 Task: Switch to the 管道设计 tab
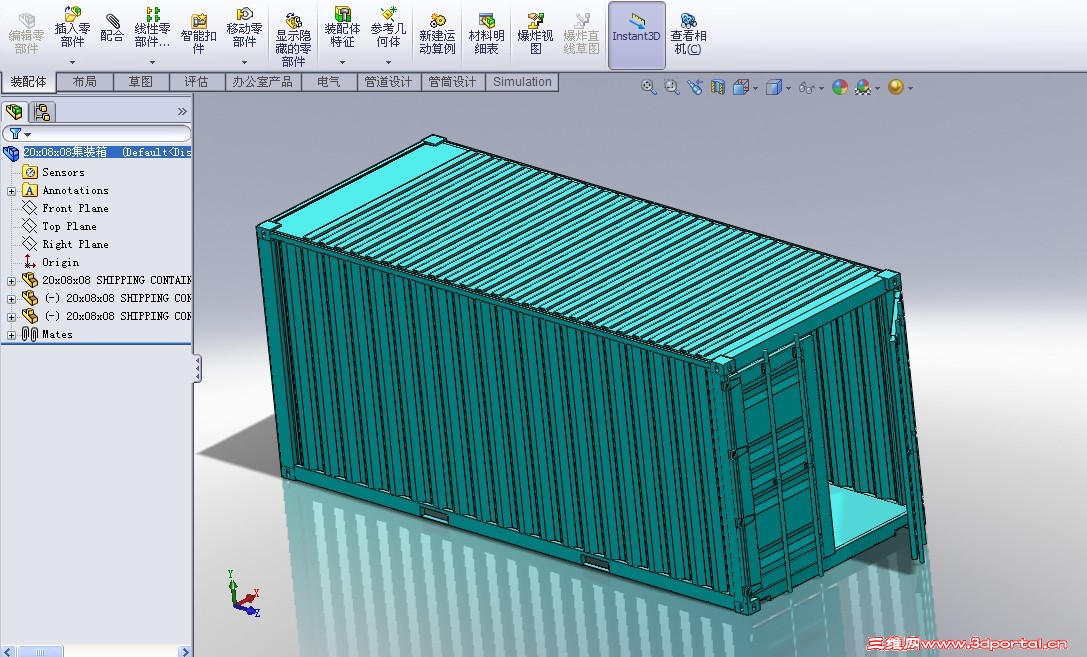[388, 82]
